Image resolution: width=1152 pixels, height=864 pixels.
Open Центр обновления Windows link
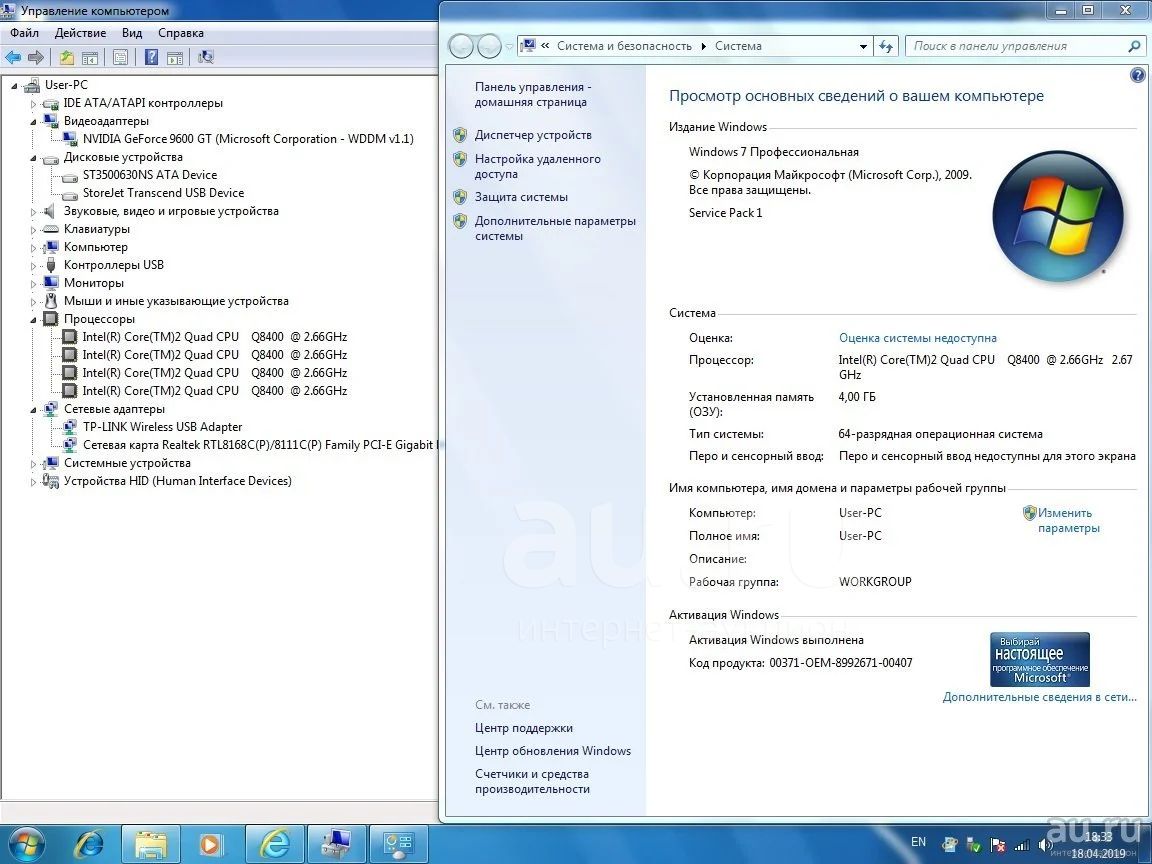(552, 751)
